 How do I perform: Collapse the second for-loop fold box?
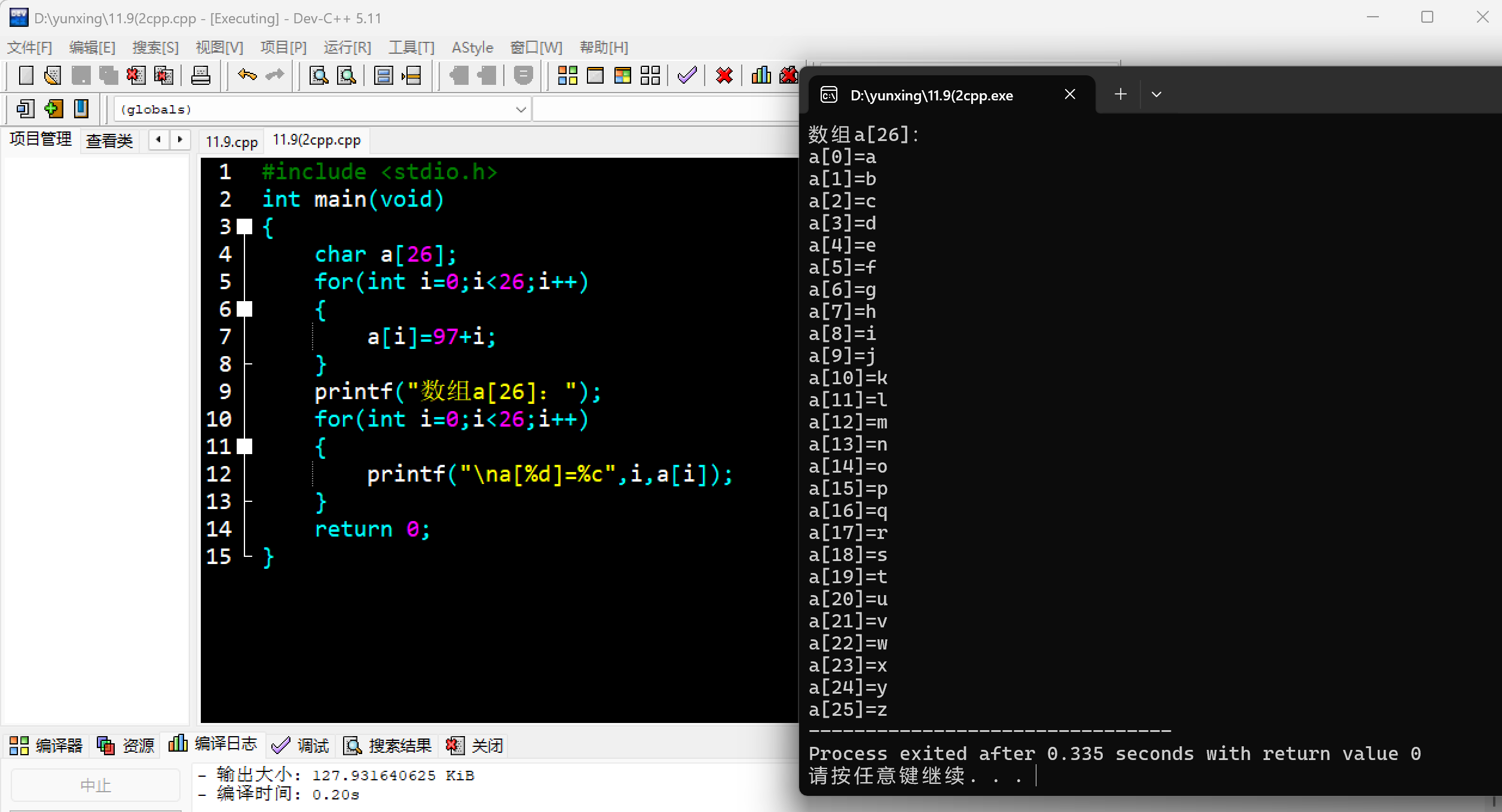(x=244, y=446)
